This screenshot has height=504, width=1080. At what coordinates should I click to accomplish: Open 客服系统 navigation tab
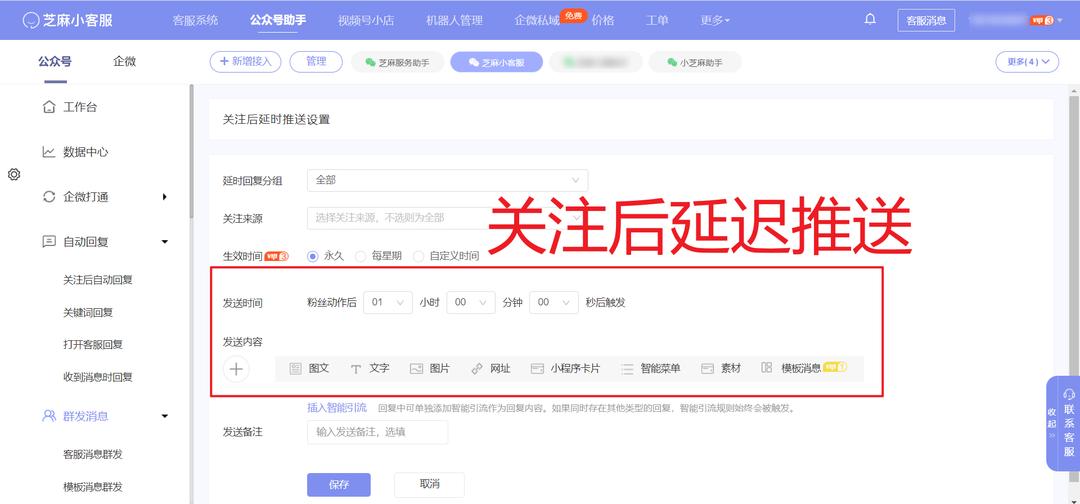click(195, 20)
